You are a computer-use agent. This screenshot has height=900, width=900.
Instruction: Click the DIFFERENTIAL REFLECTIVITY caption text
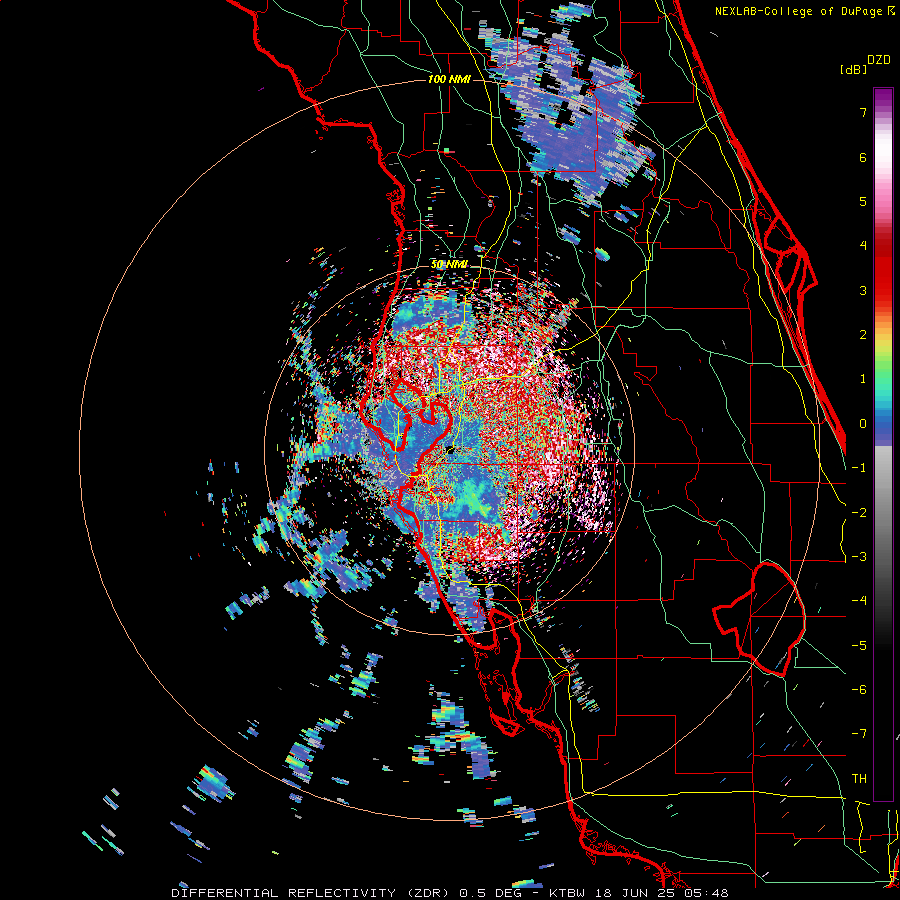click(x=284, y=893)
